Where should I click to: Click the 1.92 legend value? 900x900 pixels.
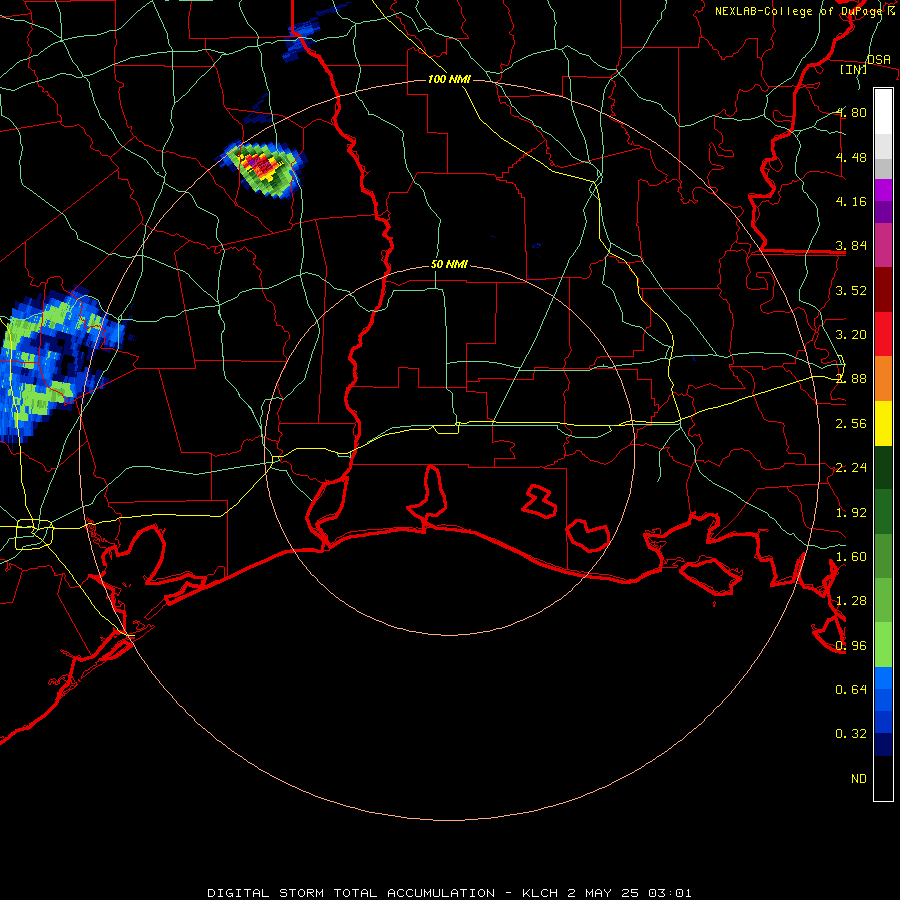click(851, 513)
